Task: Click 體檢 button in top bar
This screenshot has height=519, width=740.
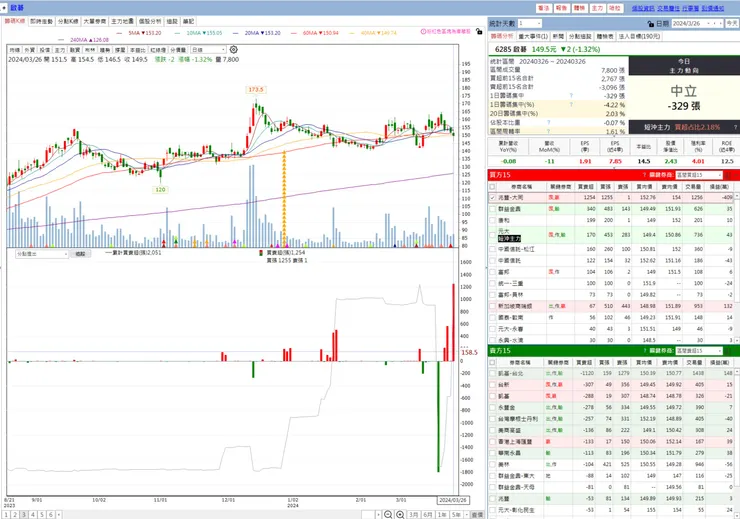Action: click(579, 8)
